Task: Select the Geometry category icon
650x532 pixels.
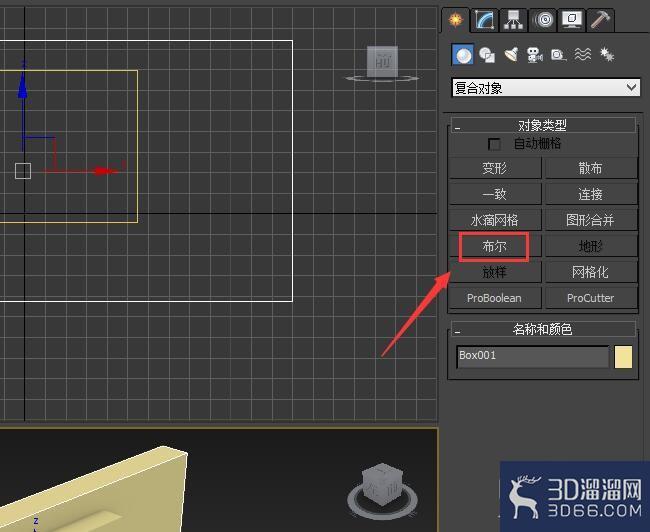Action: [463, 55]
